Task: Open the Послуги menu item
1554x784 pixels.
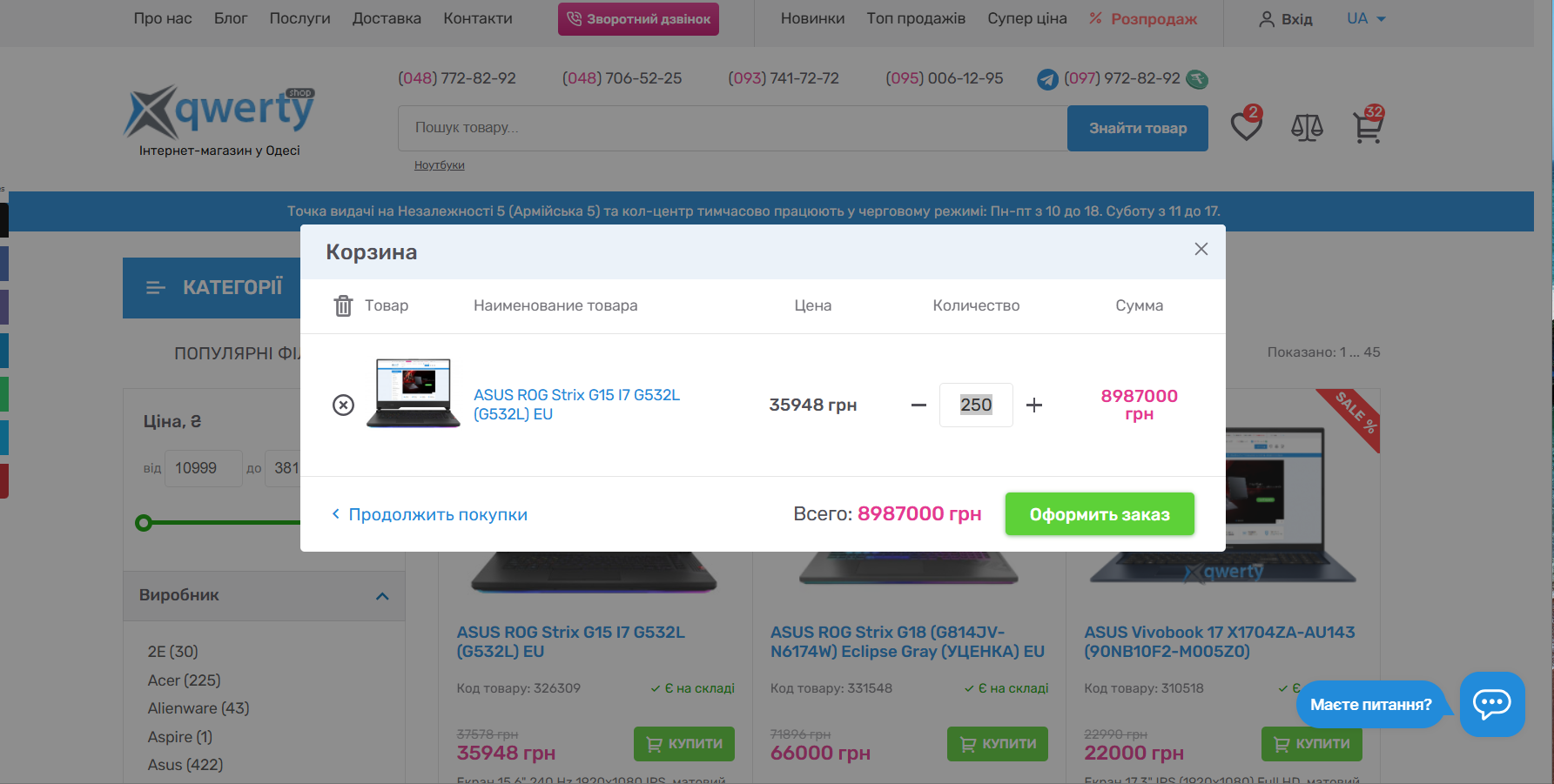Action: (x=299, y=18)
